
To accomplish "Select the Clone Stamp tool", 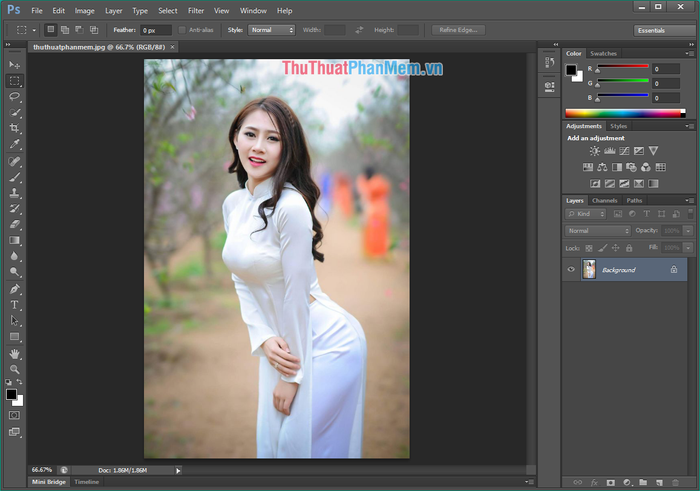I will click(x=14, y=193).
